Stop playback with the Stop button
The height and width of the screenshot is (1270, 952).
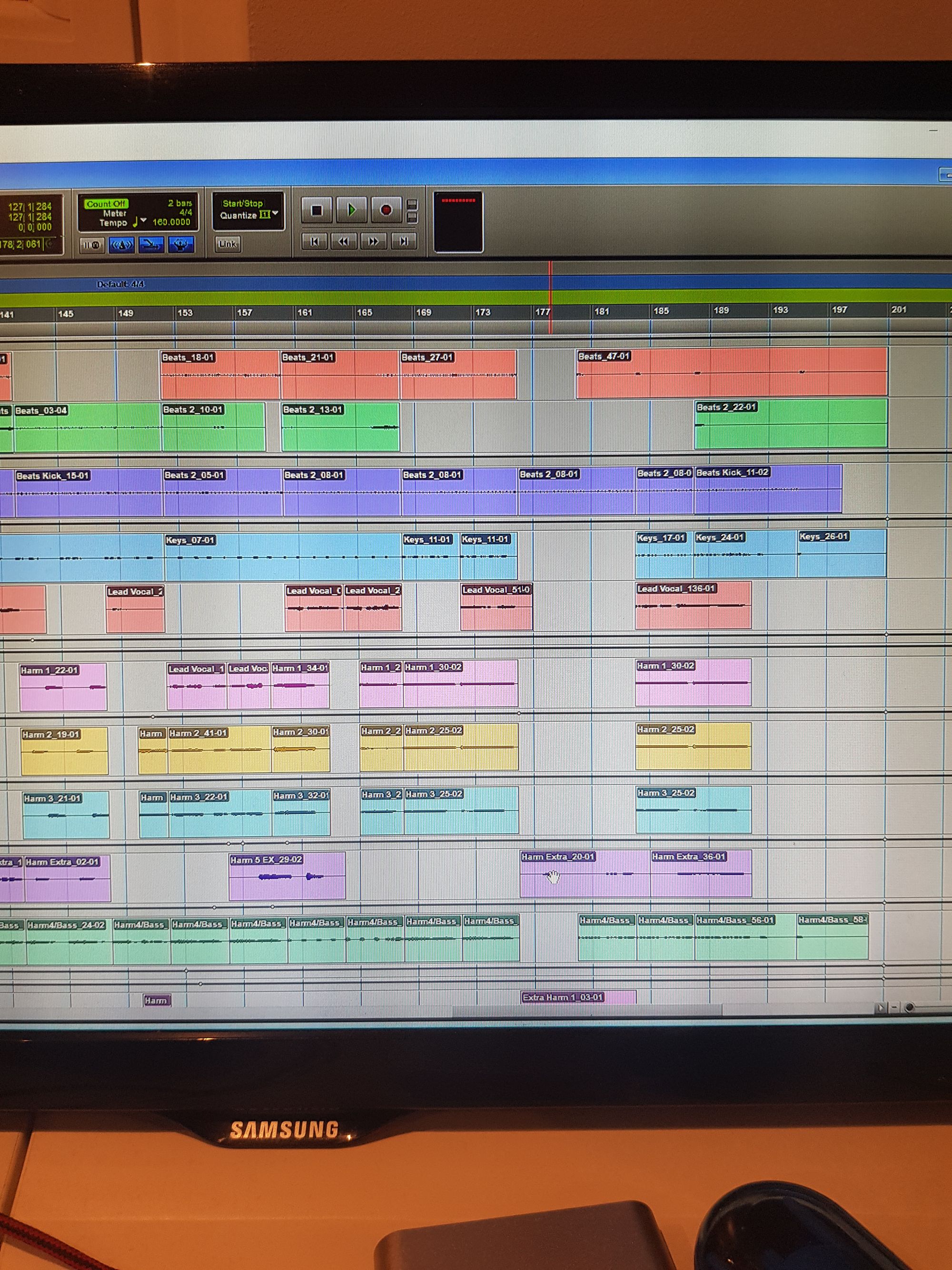click(316, 210)
